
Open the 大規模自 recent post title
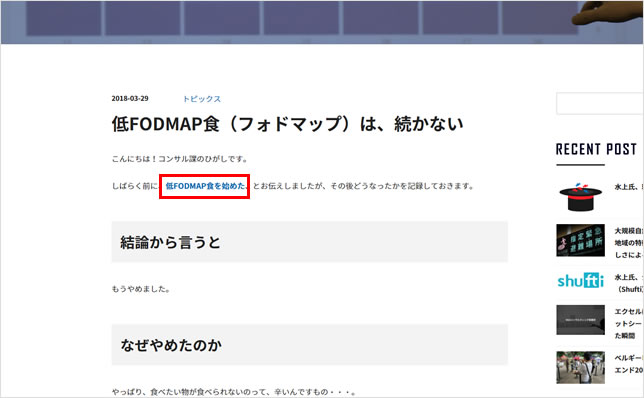coord(629,243)
